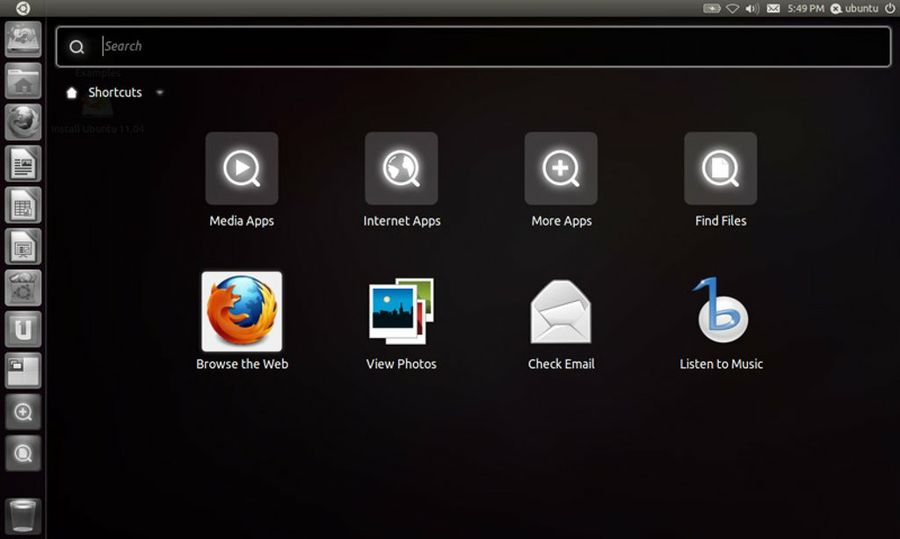Open the power session menu

coord(889,8)
